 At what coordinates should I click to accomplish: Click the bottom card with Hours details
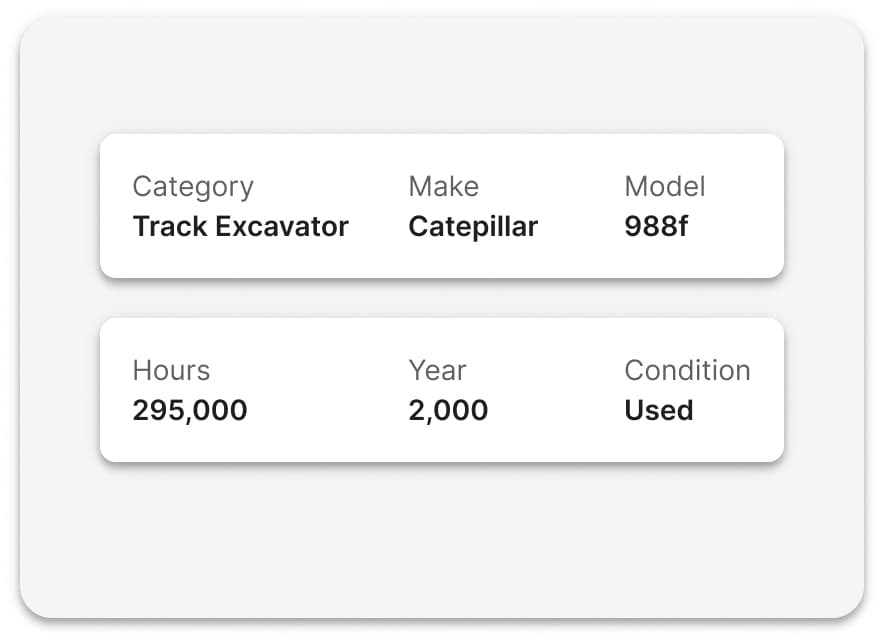[442, 390]
